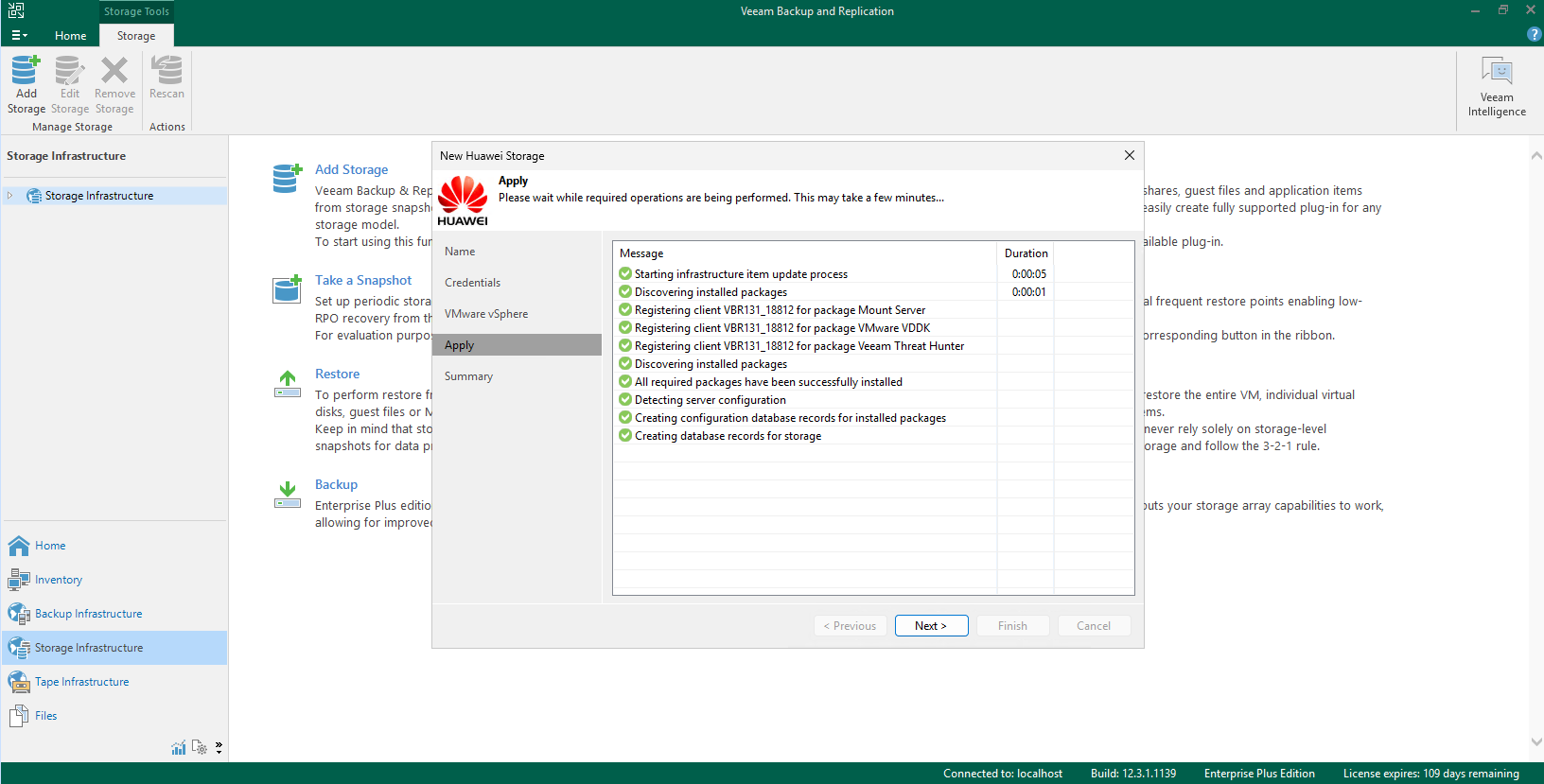This screenshot has width=1544, height=784.
Task: Click 'Enterprise Plus Edition' status text
Action: [1259, 774]
